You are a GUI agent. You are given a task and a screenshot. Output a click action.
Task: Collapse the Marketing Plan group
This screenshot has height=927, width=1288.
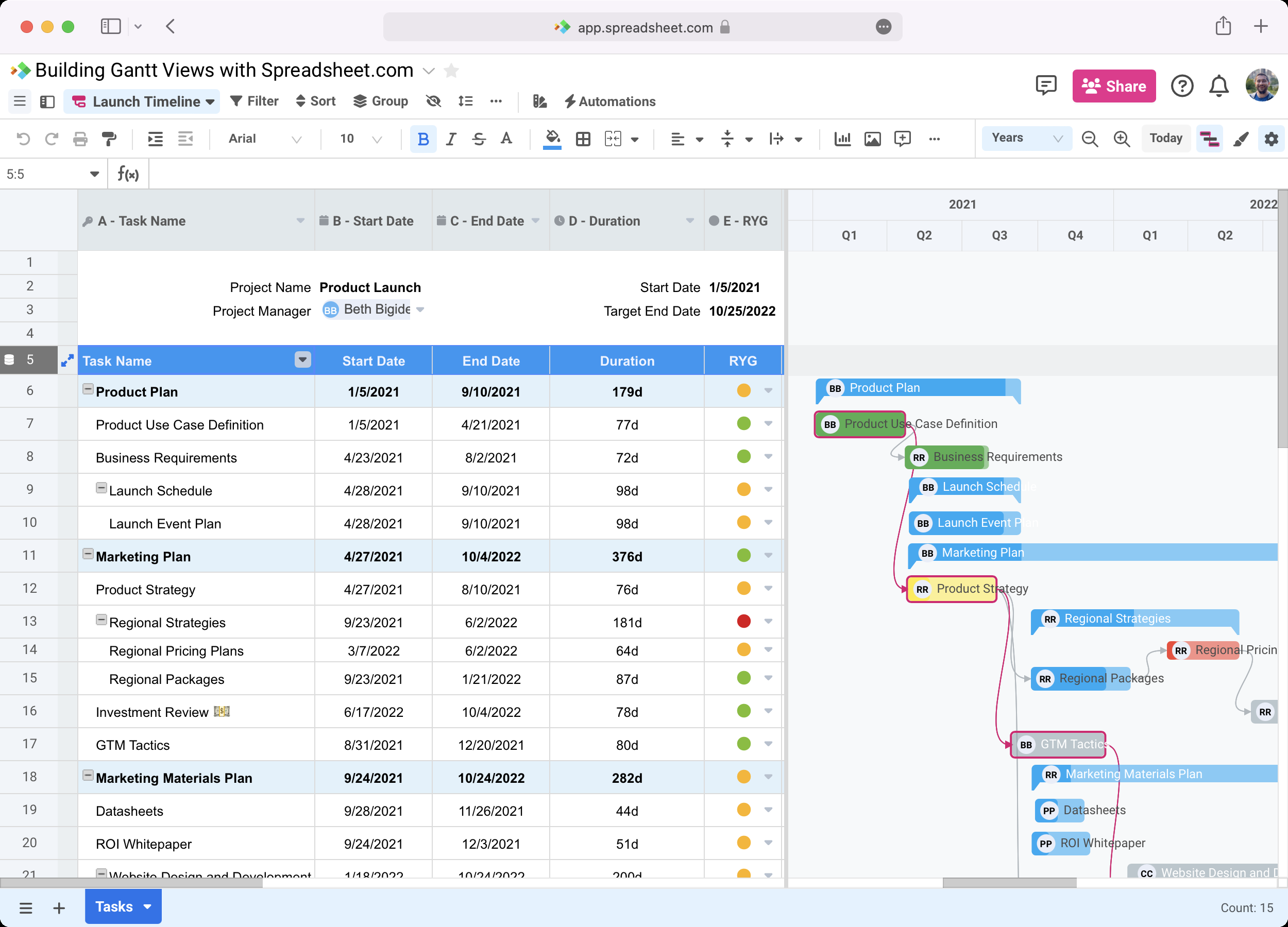[87, 555]
